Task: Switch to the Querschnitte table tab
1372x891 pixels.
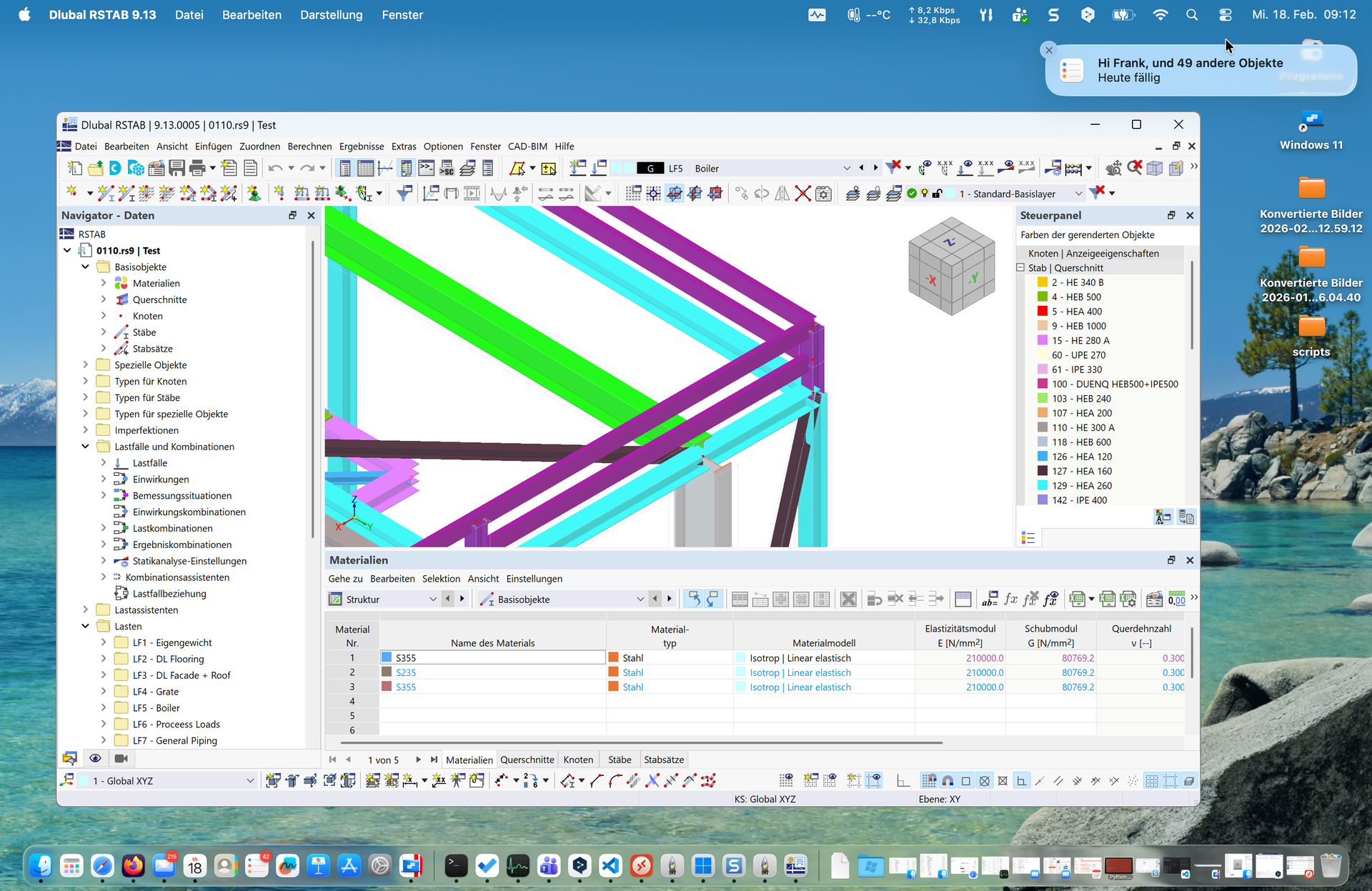Action: pyautogui.click(x=527, y=760)
